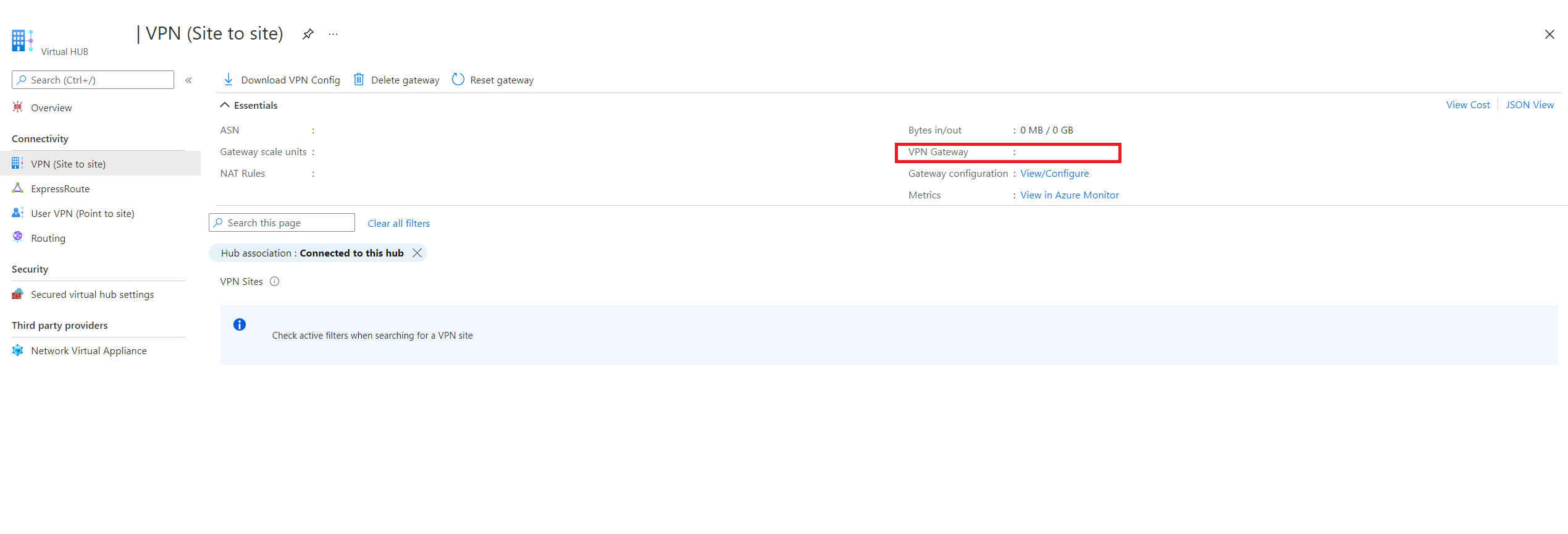Click the User VPN people icon
Viewport: 1568px width, 534px height.
pos(18,213)
